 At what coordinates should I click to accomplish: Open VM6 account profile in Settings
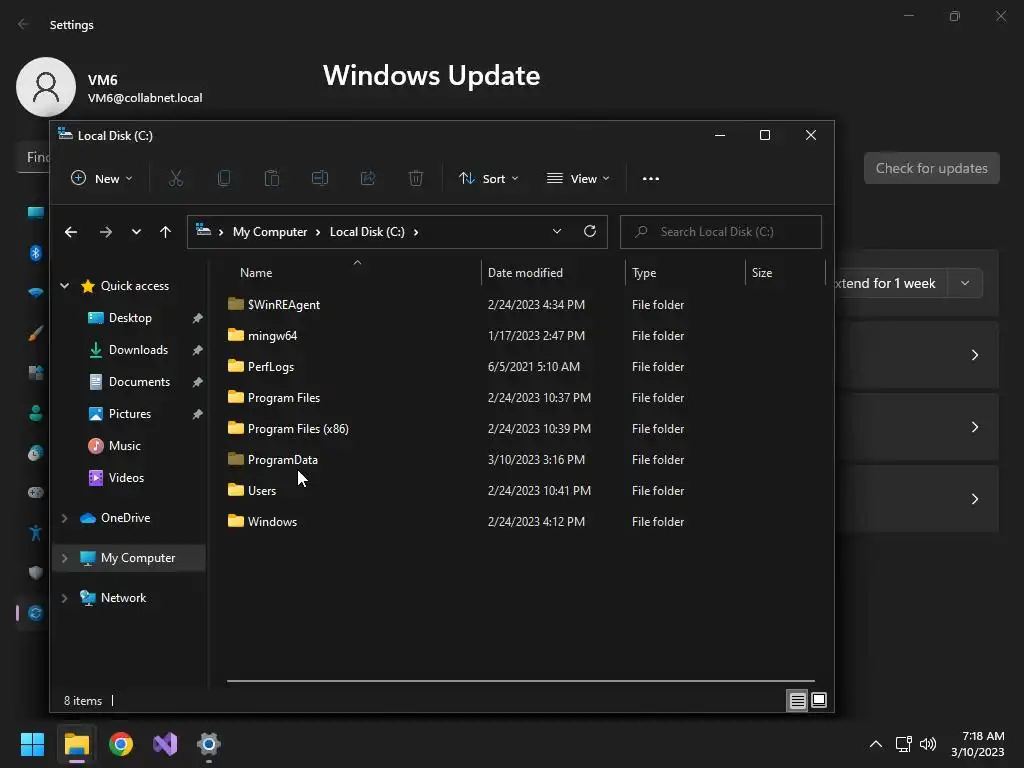[109, 87]
